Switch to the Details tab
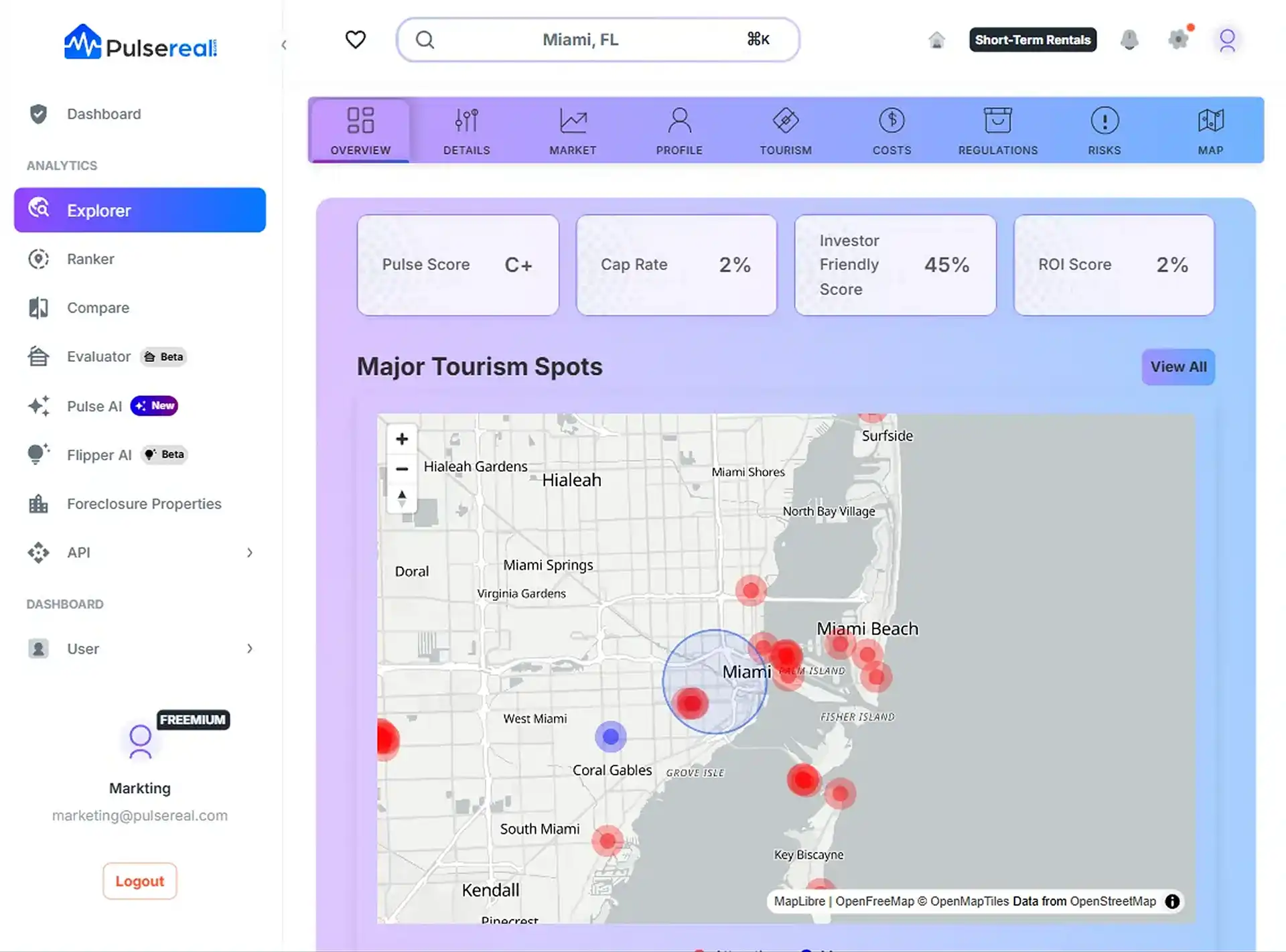Image resolution: width=1286 pixels, height=952 pixels. click(467, 131)
